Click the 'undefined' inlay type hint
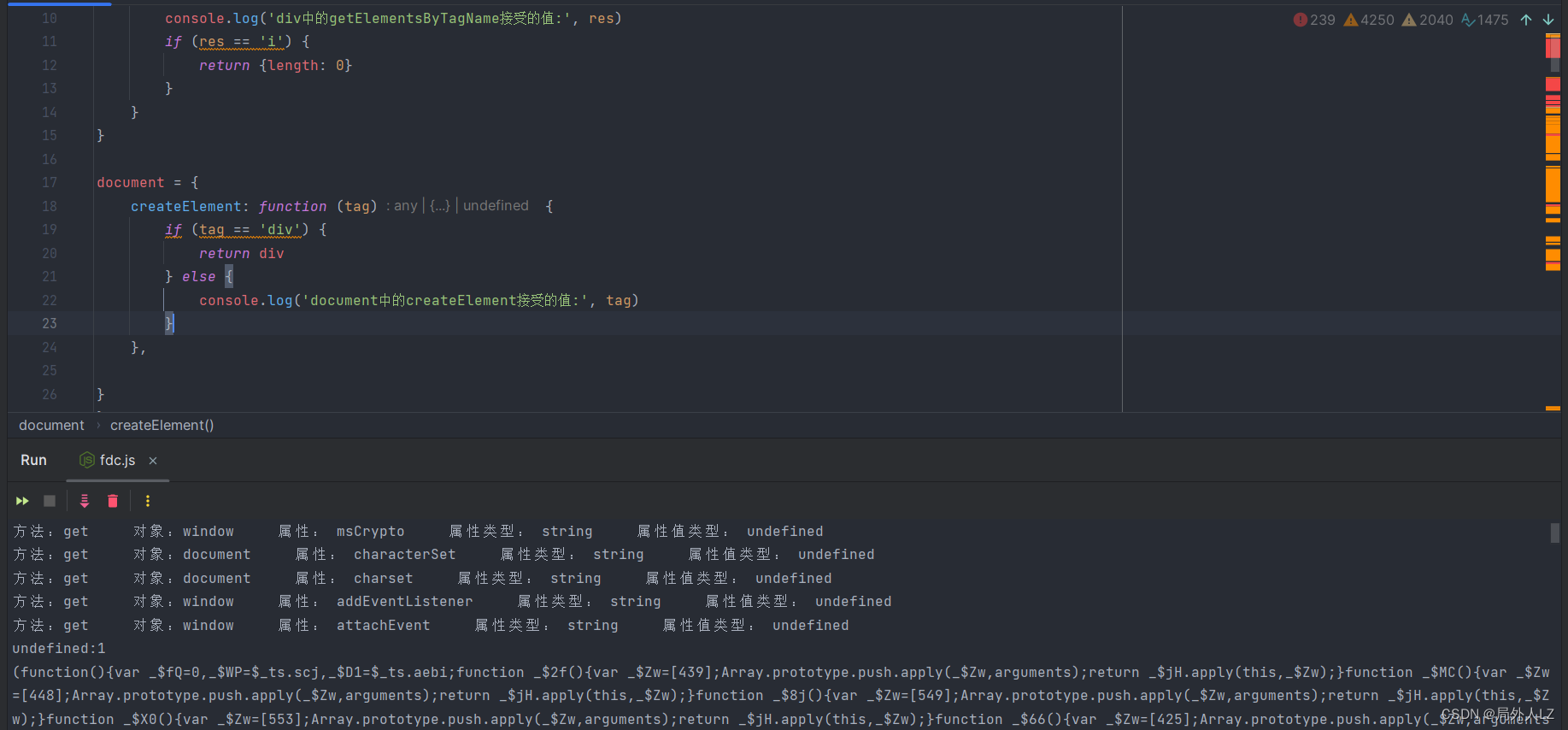 [496, 206]
